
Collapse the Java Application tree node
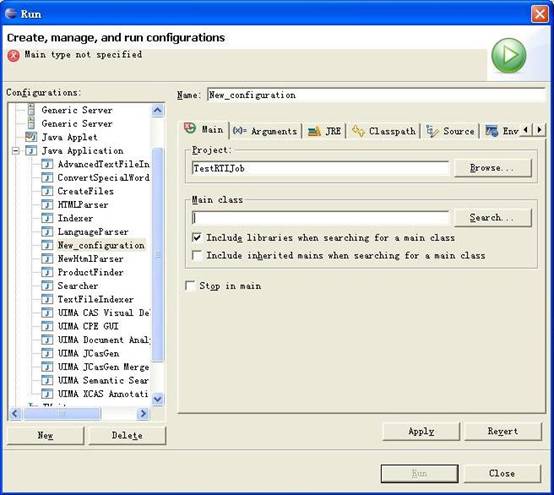pyautogui.click(x=16, y=151)
